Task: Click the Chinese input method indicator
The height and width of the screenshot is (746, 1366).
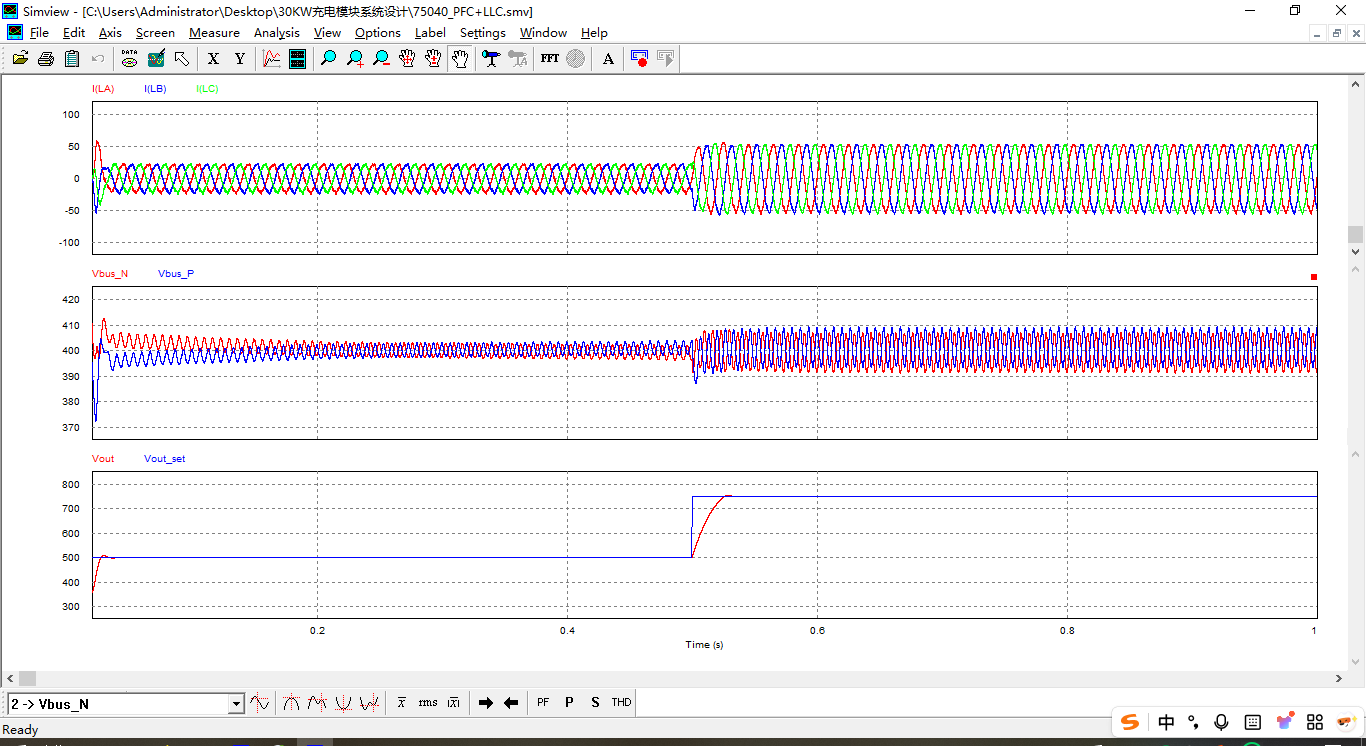Action: click(x=1166, y=722)
